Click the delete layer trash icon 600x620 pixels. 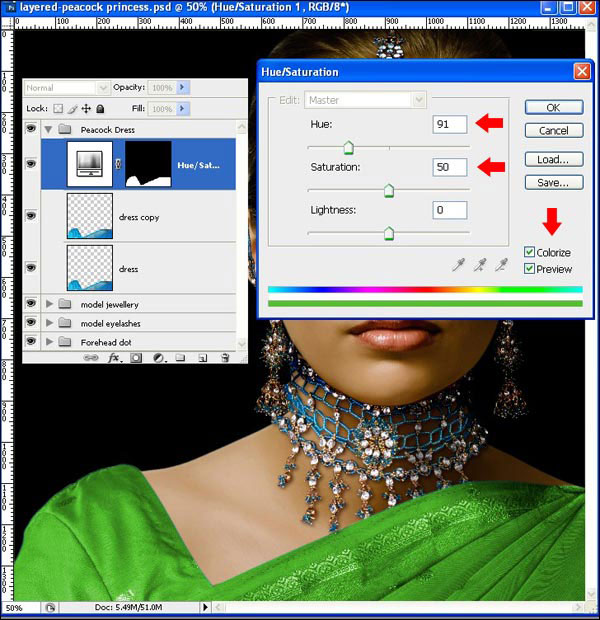pos(225,357)
